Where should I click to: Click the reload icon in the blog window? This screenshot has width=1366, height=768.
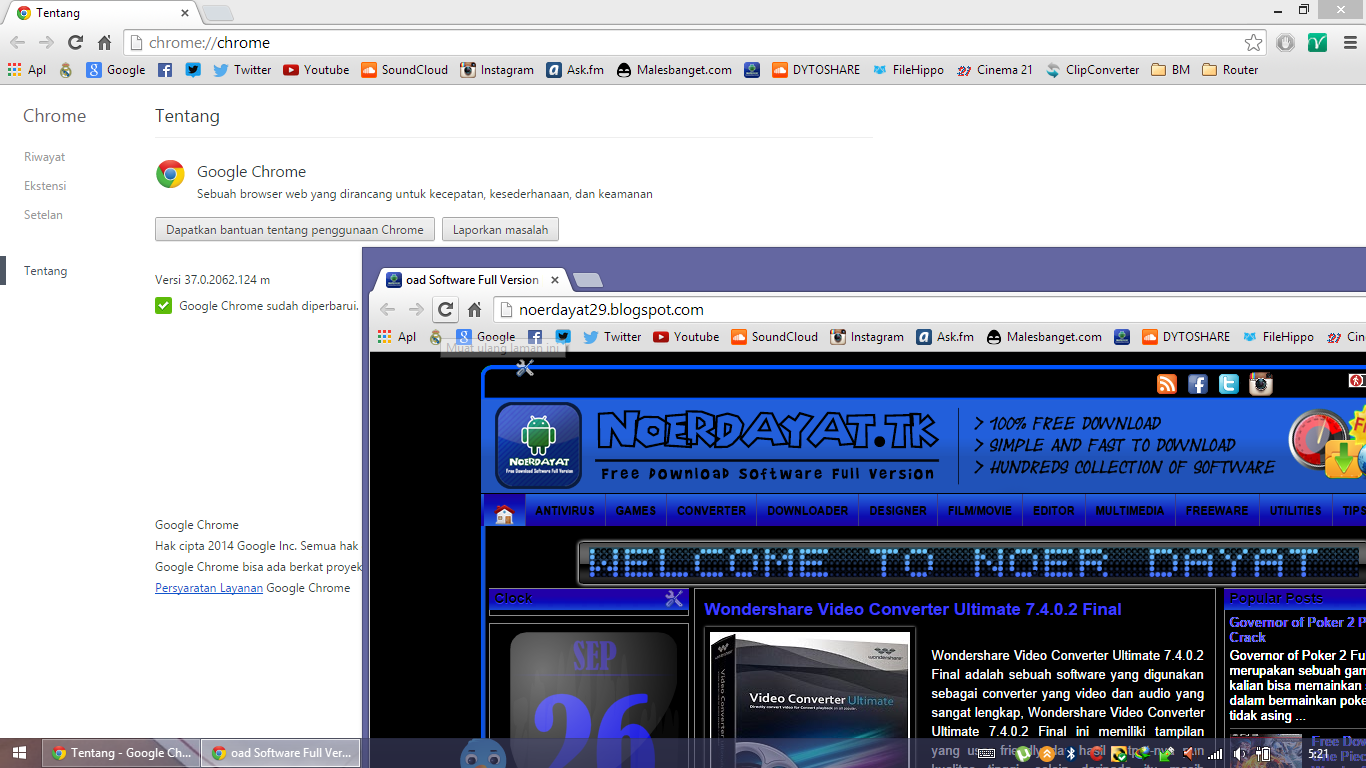click(x=444, y=309)
